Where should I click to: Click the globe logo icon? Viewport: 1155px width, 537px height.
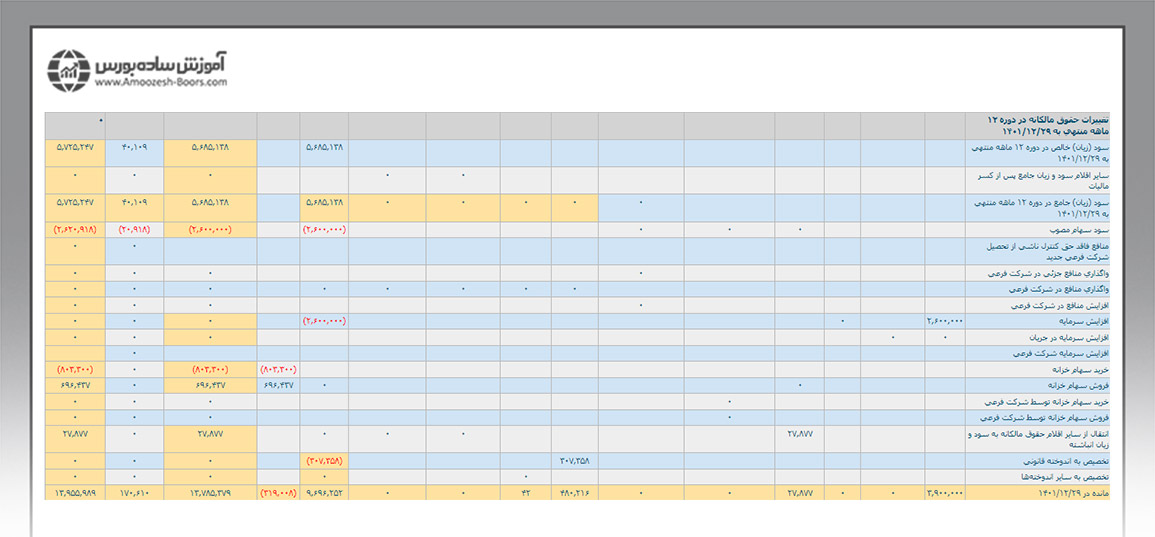pos(69,69)
